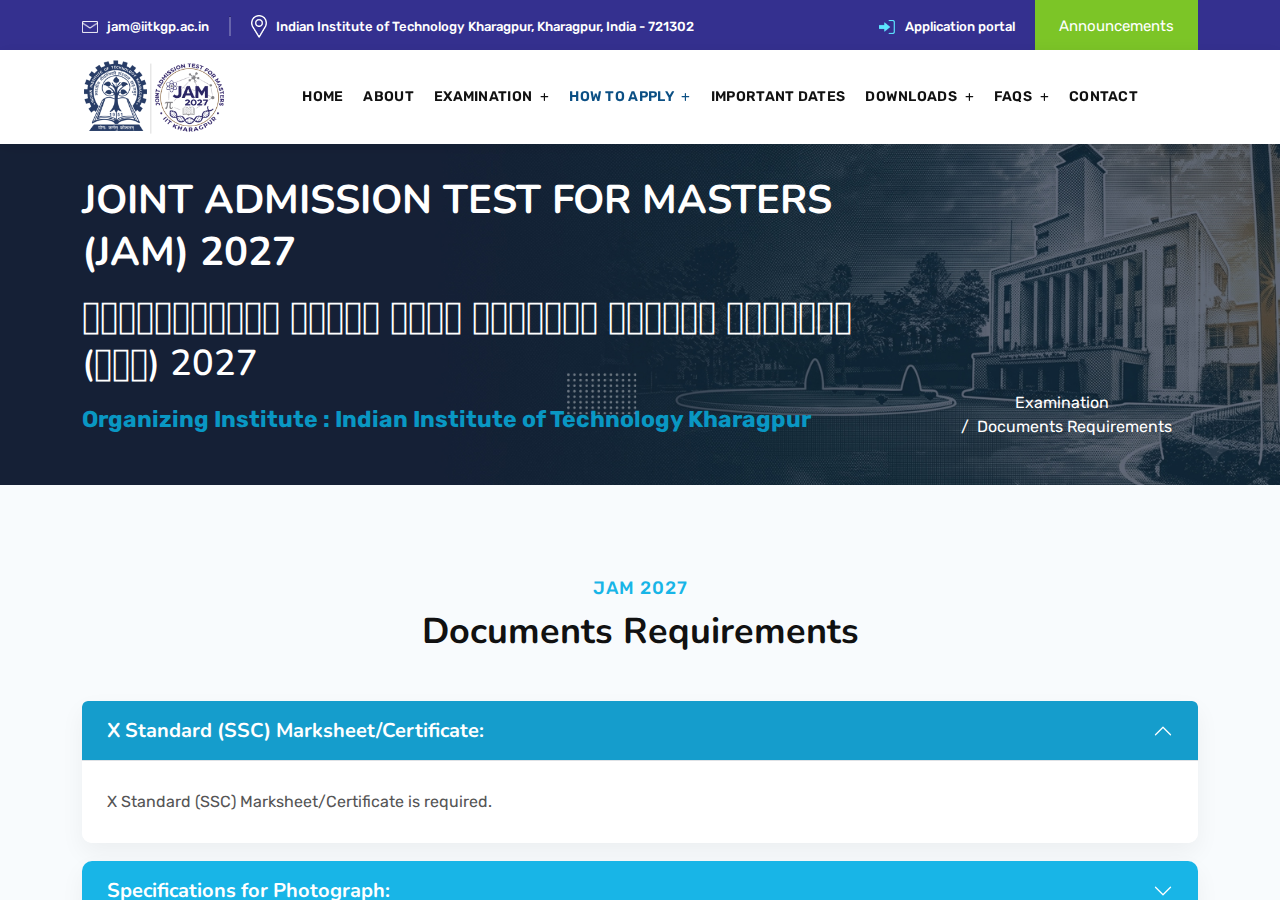
Task: Open the Contact menu item
Action: pos(1103,96)
